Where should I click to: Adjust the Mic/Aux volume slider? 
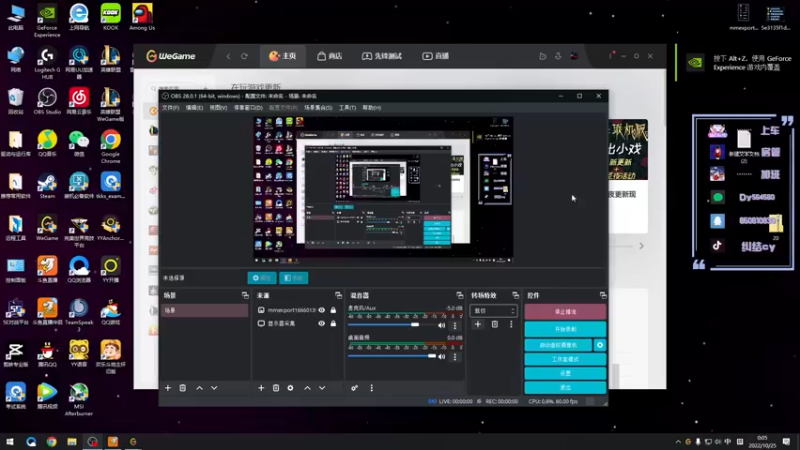(391, 325)
